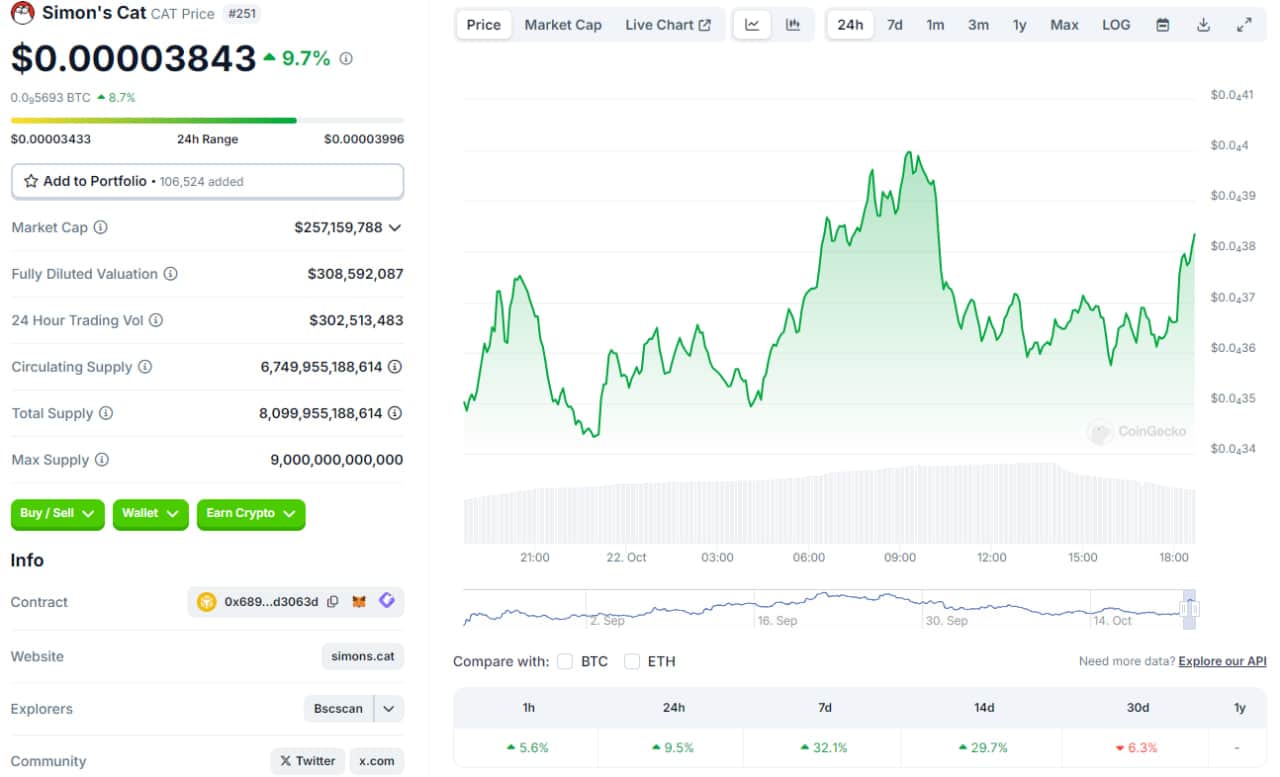Click the 14d 29.7% change cell
This screenshot has width=1280, height=777.
[983, 748]
